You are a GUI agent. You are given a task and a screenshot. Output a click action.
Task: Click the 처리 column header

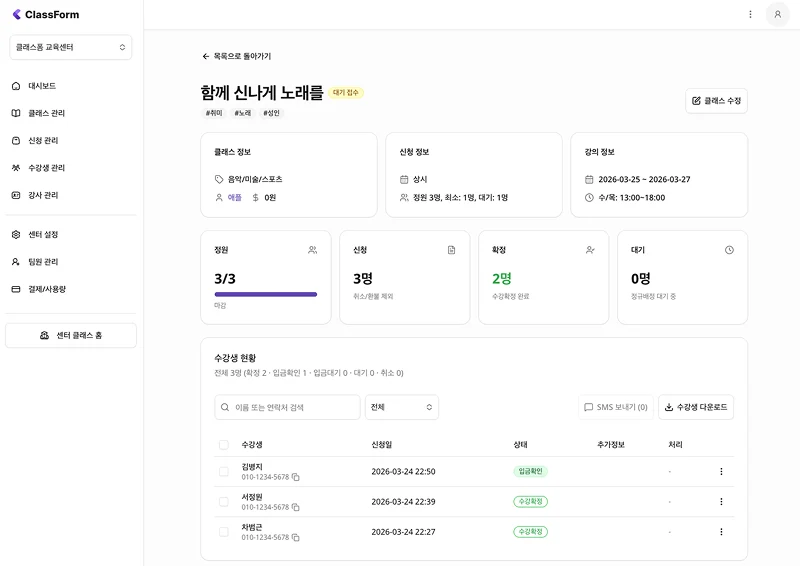click(x=675, y=445)
